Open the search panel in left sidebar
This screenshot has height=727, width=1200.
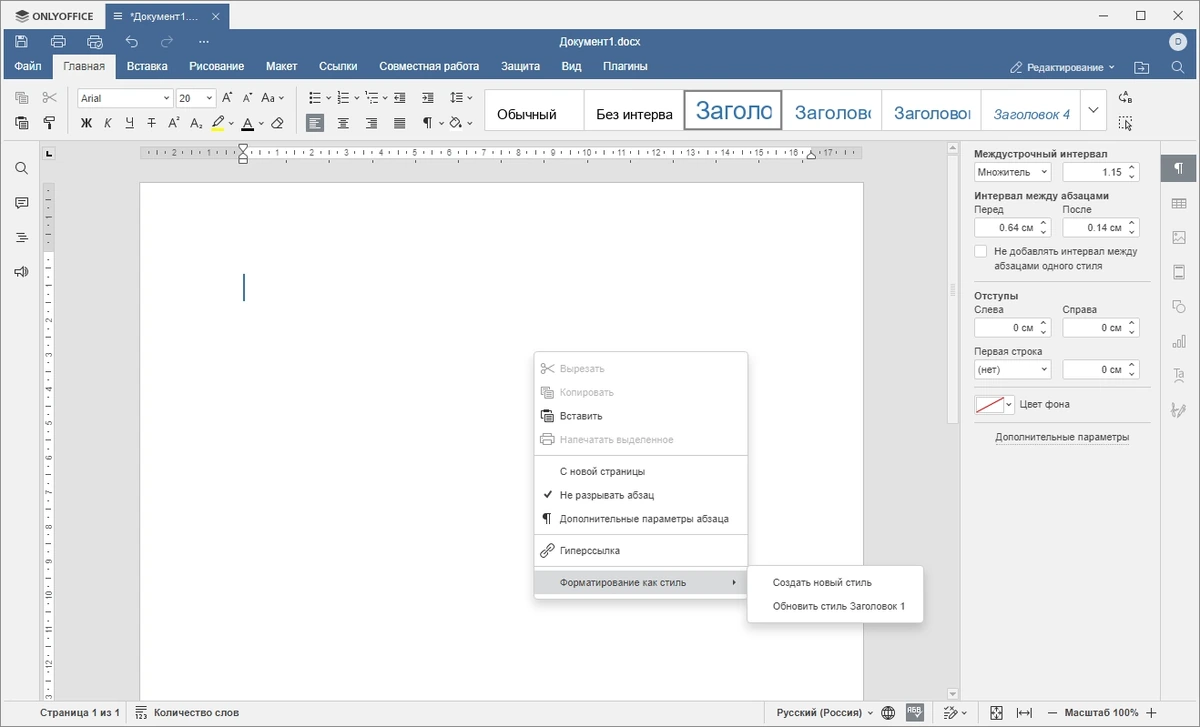coord(21,169)
